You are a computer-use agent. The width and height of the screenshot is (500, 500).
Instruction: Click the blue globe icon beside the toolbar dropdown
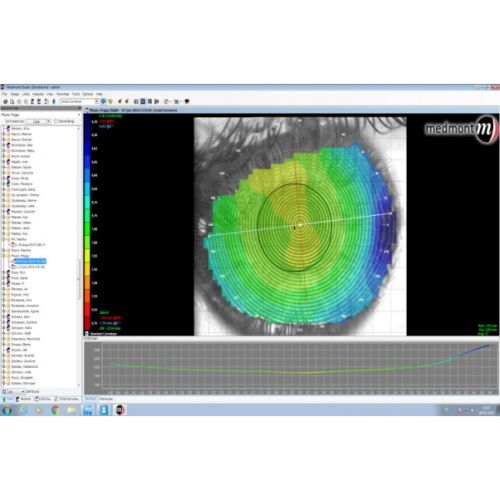[103, 101]
